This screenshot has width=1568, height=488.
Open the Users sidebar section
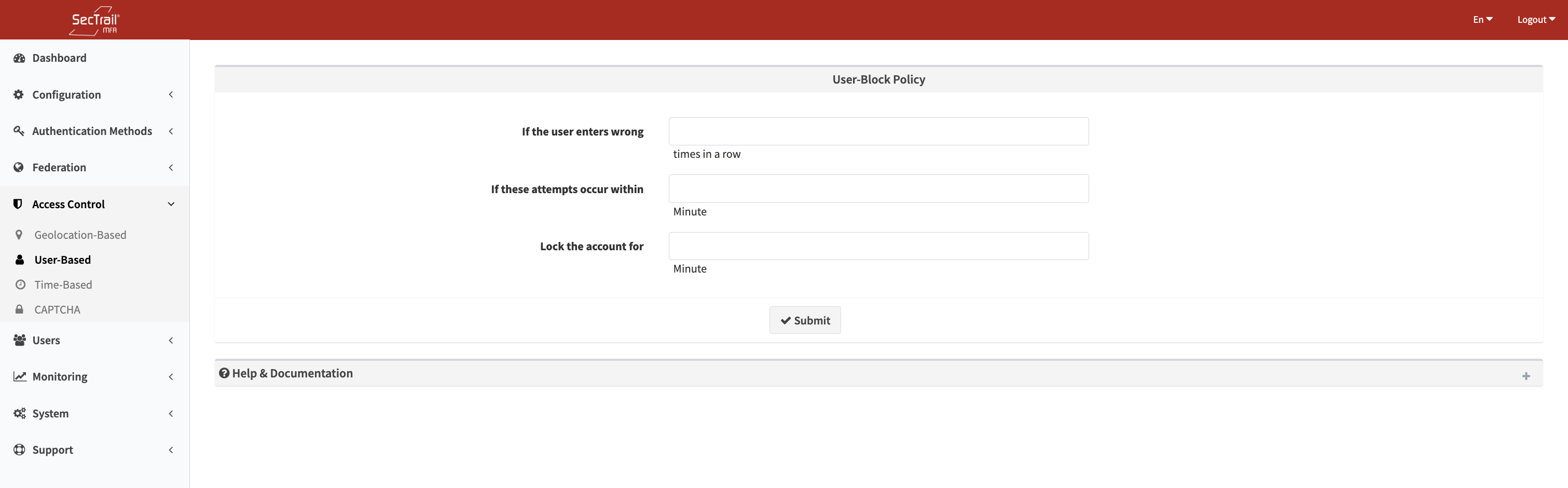click(46, 340)
